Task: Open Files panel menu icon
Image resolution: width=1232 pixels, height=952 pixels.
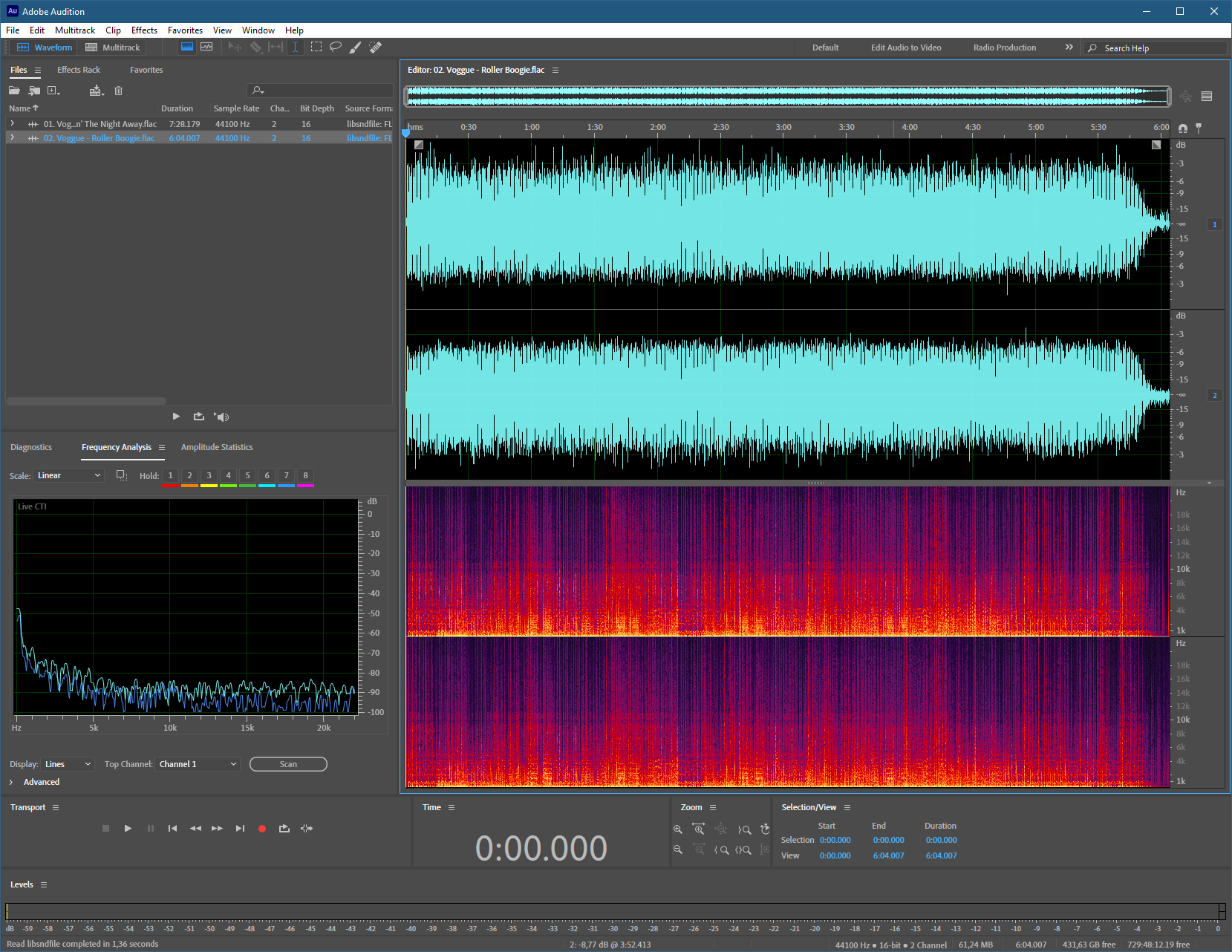Action: tap(38, 70)
